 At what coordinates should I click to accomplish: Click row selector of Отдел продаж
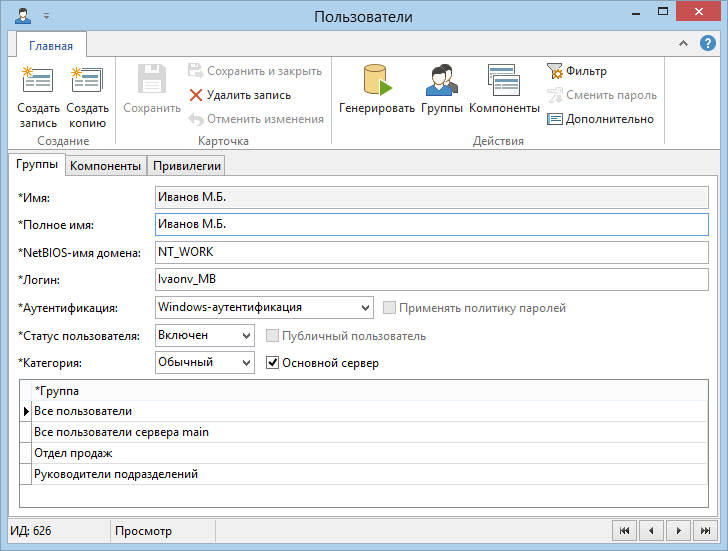pos(26,453)
